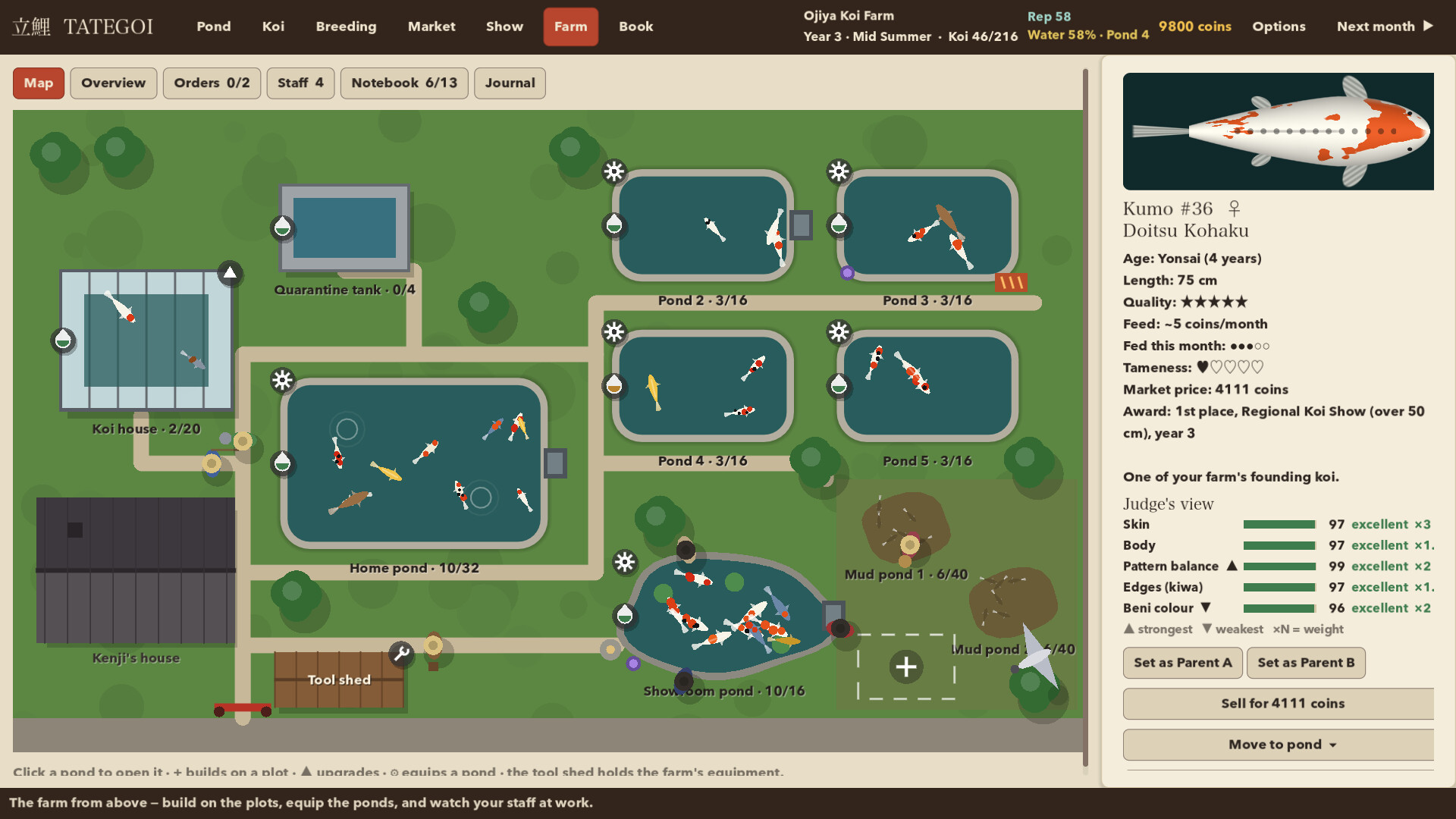Click the Pond 3 water drop icon
The height and width of the screenshot is (819, 1456).
(839, 224)
